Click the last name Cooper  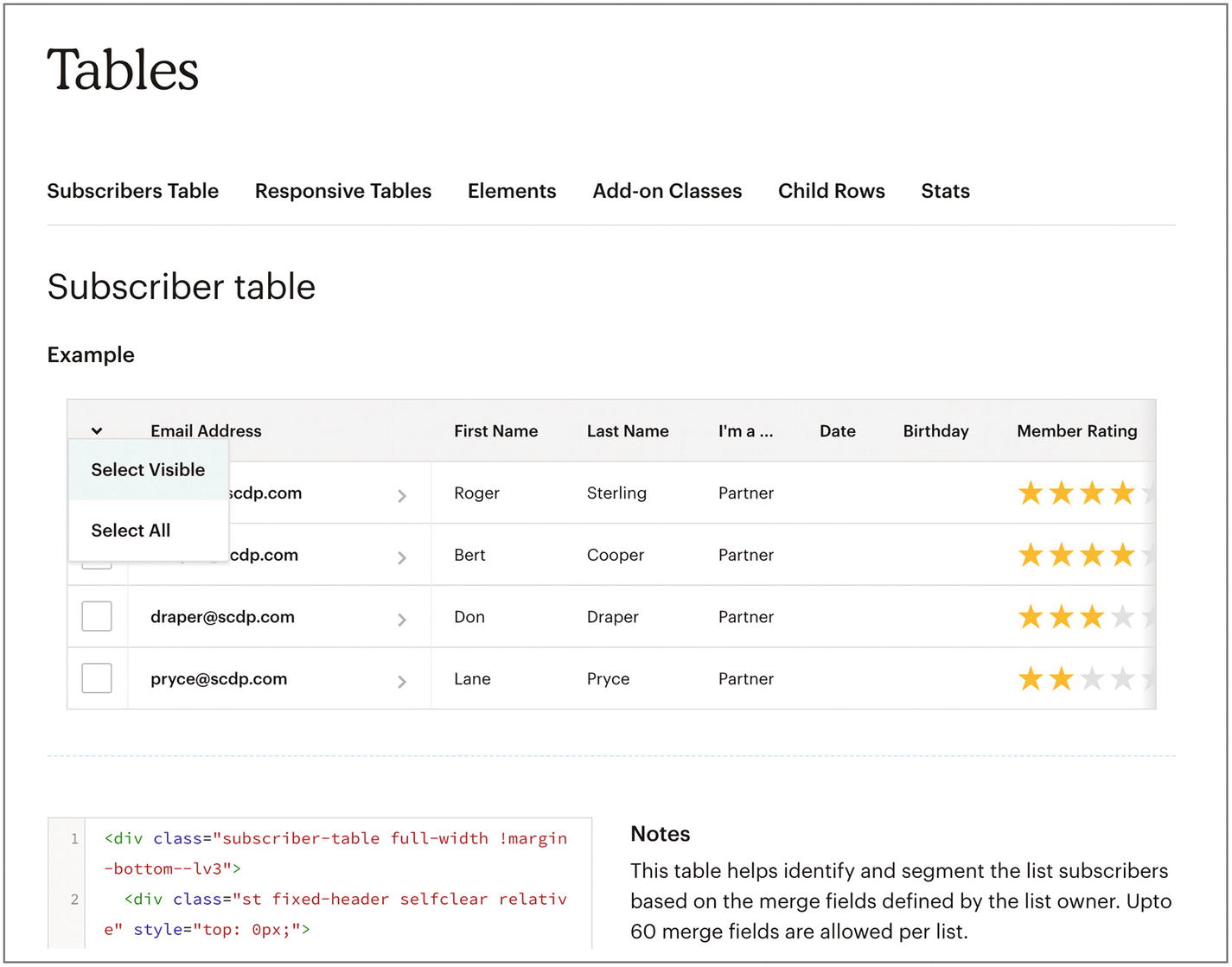point(615,555)
